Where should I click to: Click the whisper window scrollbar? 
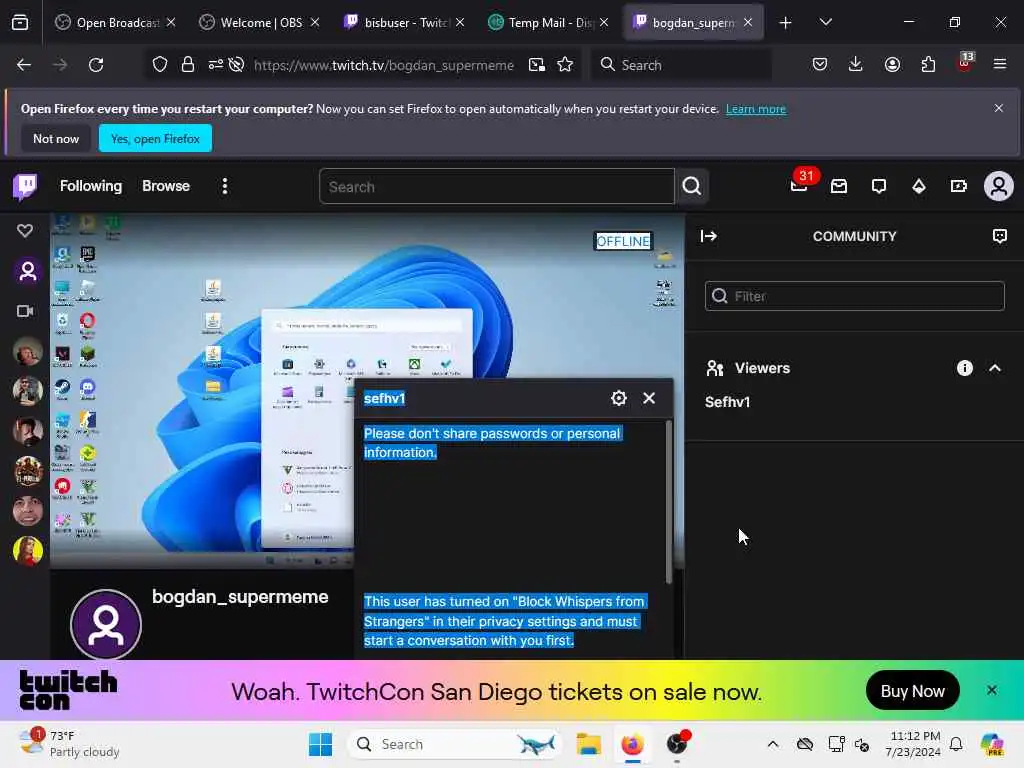tap(668, 502)
